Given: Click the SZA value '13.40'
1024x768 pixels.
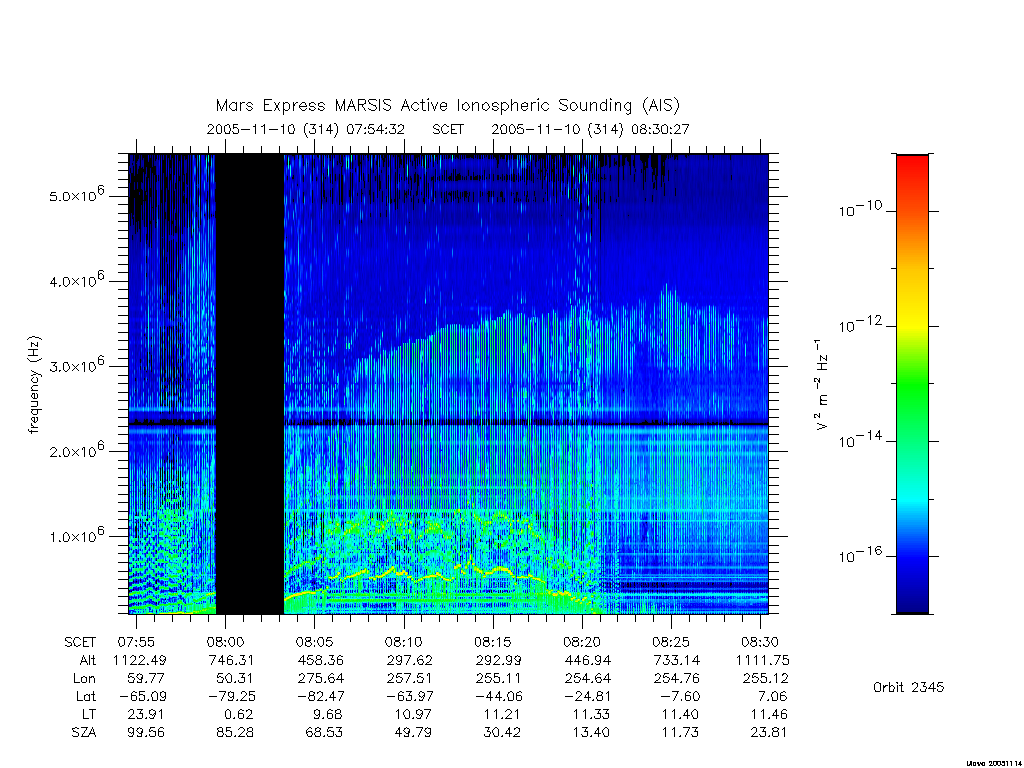Looking at the screenshot, I should 592,732.
